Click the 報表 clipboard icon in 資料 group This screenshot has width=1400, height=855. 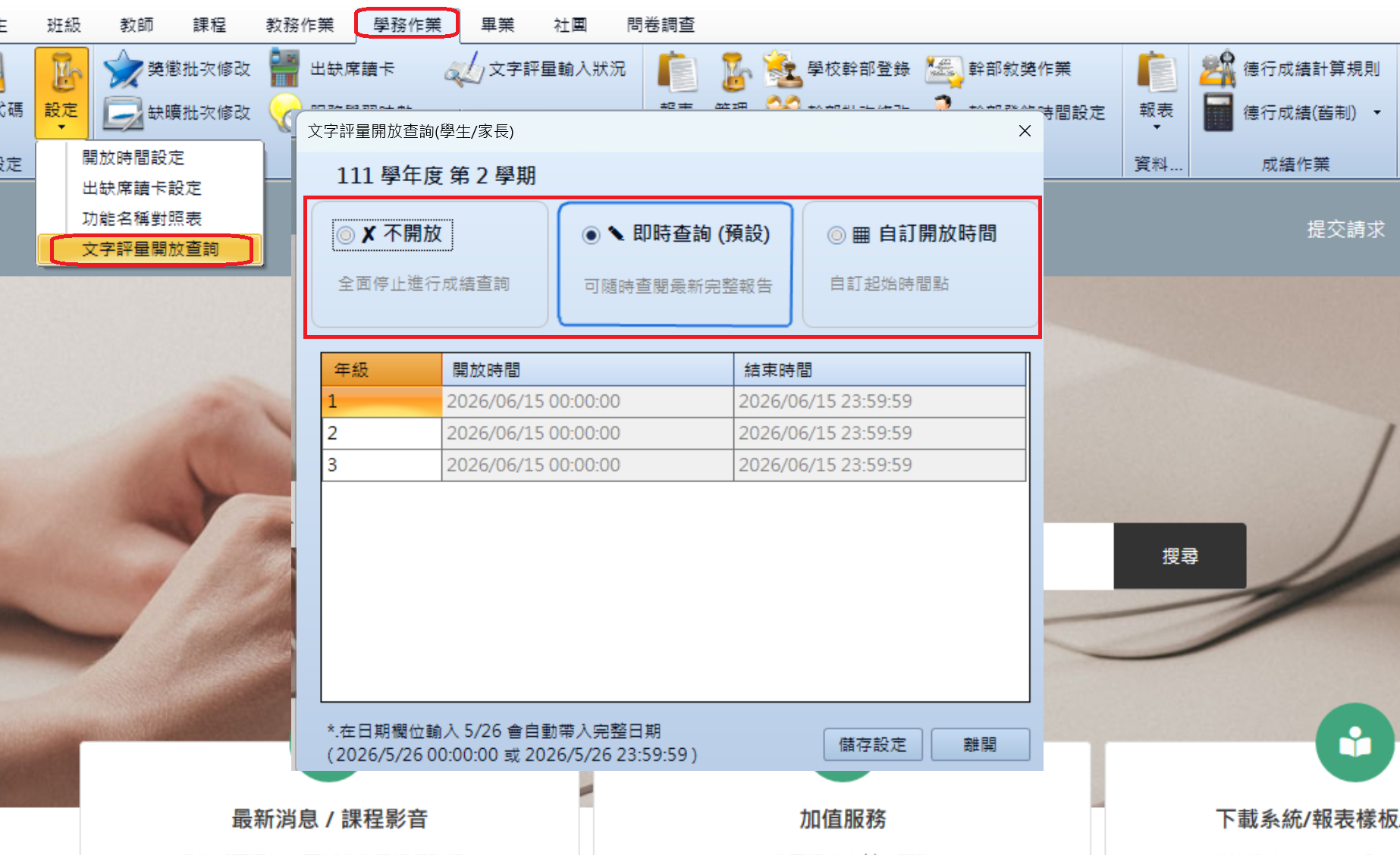pos(1156,72)
